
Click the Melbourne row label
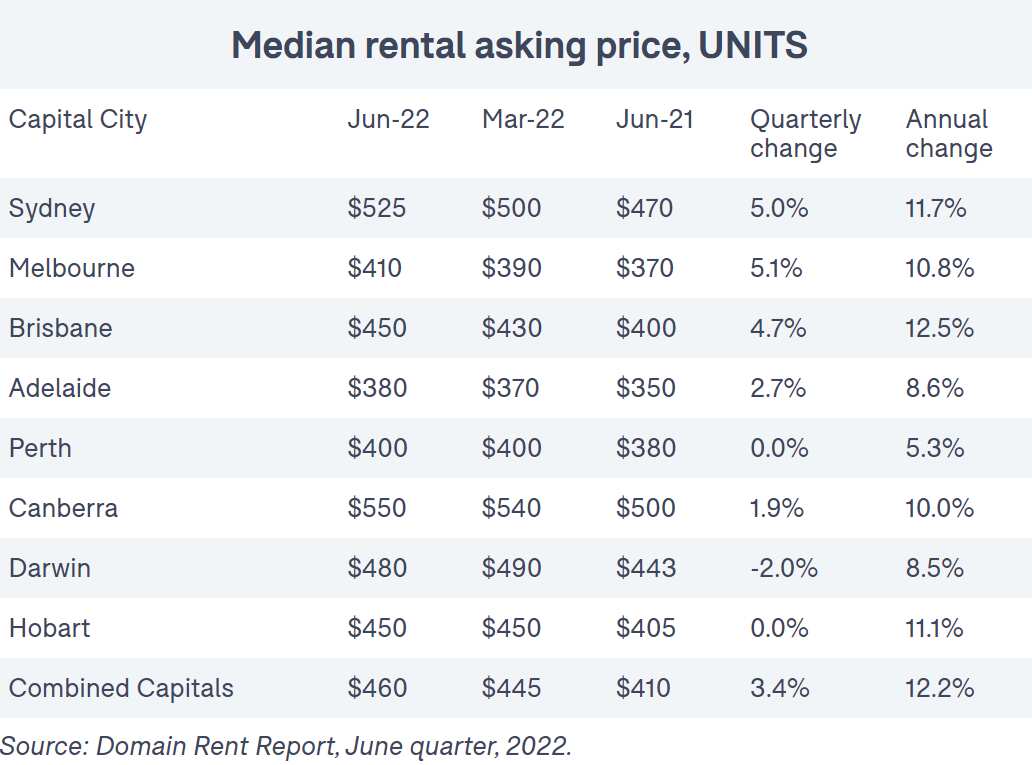pyautogui.click(x=71, y=268)
